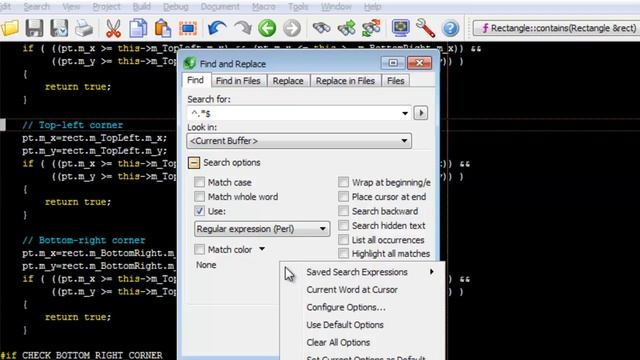The image size is (640, 360).
Task: Open Match color dropdown arrow
Action: point(262,249)
